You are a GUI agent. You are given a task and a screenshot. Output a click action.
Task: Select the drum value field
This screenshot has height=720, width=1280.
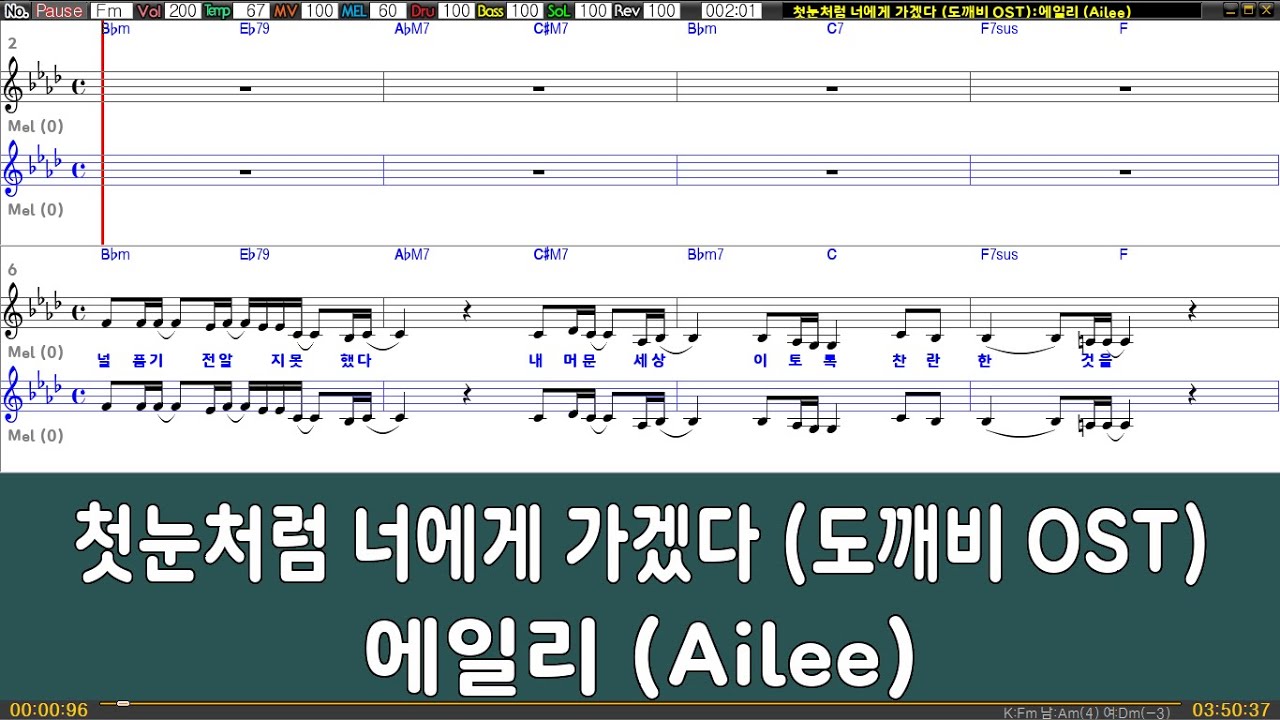(456, 11)
